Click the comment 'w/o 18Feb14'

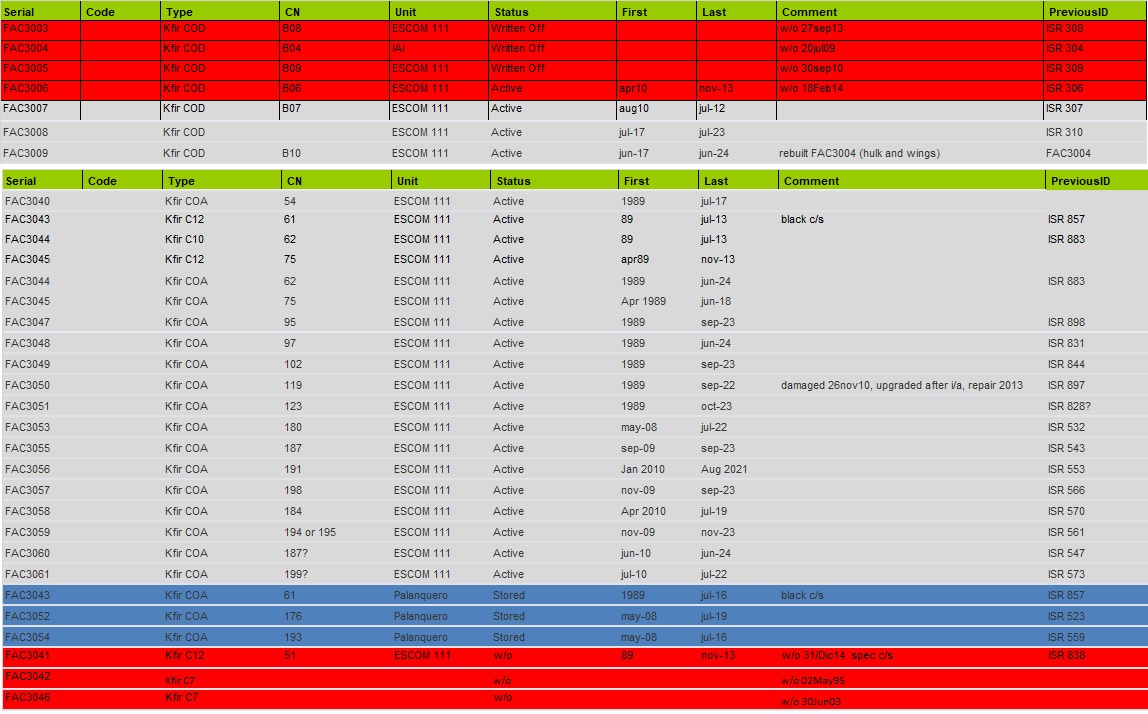811,88
